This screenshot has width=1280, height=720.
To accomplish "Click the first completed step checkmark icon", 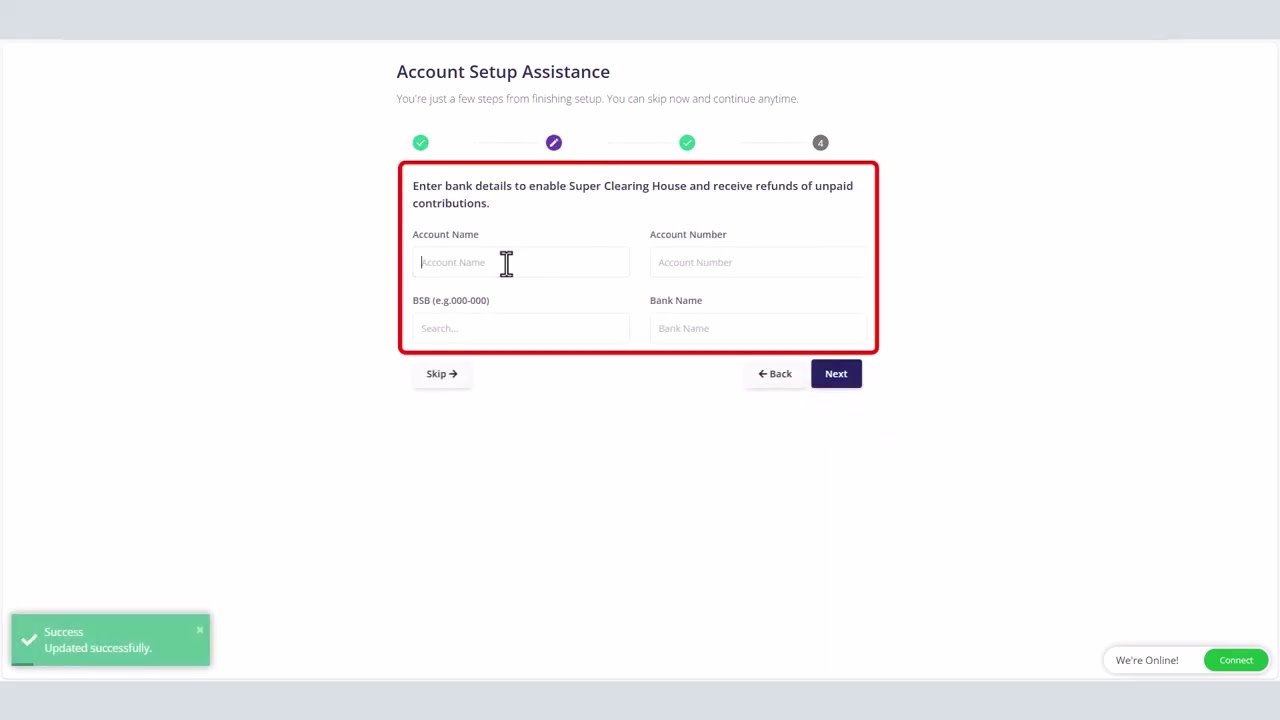I will [x=420, y=143].
